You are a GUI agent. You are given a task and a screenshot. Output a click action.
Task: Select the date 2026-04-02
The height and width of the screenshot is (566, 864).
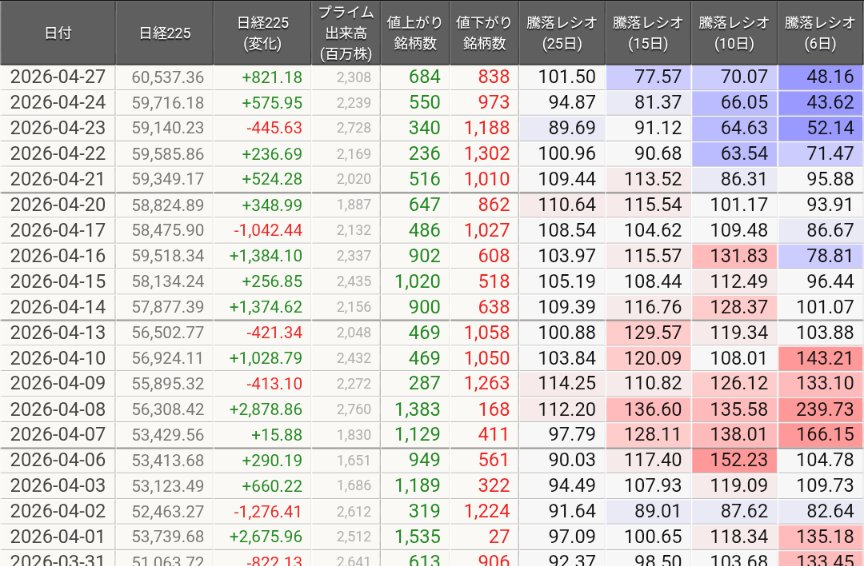tap(58, 511)
